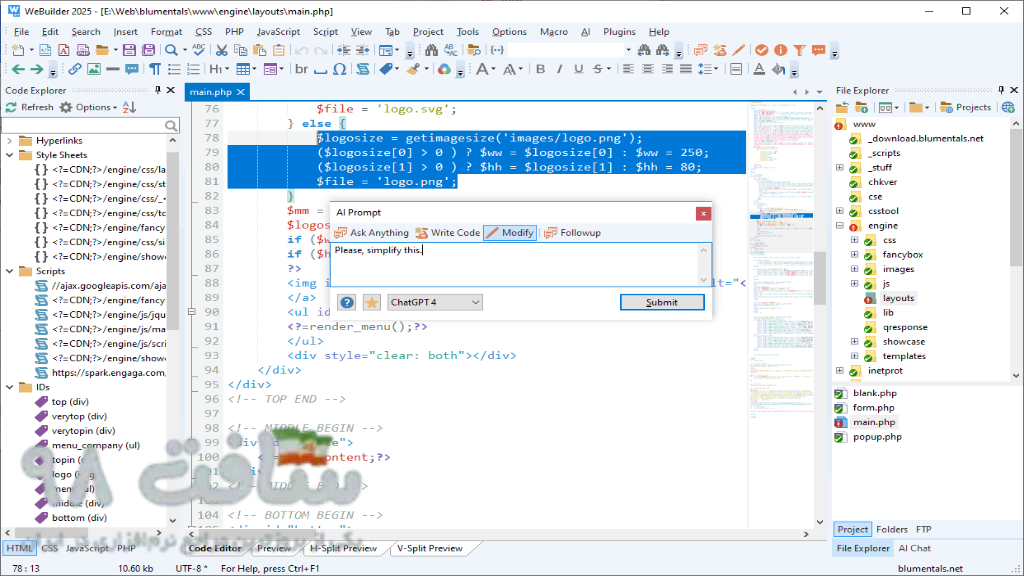This screenshot has height=576, width=1024.
Task: Collapse the Scripts tree node
Action: tap(9, 271)
